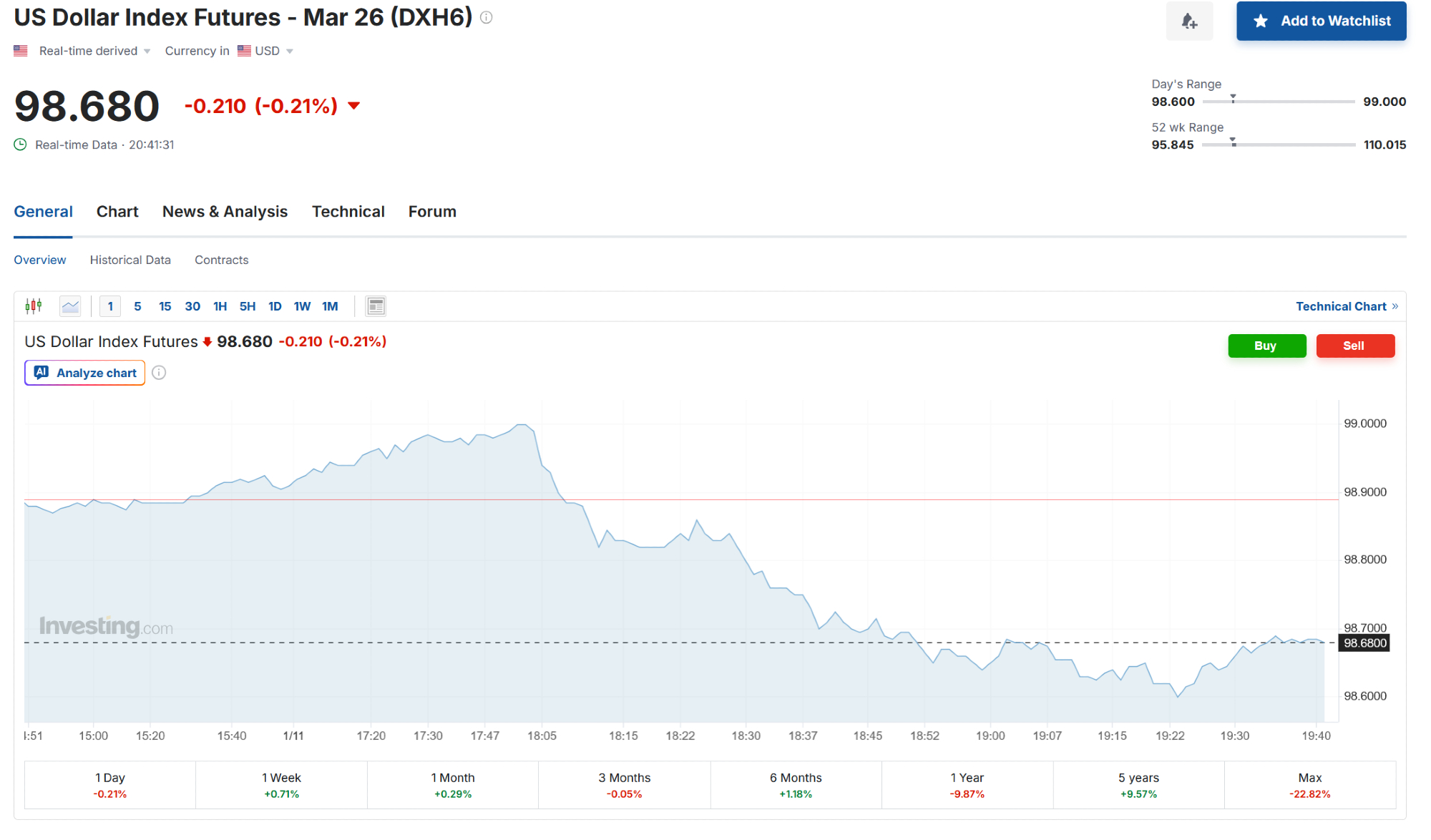Click the clock icon near Real-time Data
The height and width of the screenshot is (840, 1431).
pos(21,145)
